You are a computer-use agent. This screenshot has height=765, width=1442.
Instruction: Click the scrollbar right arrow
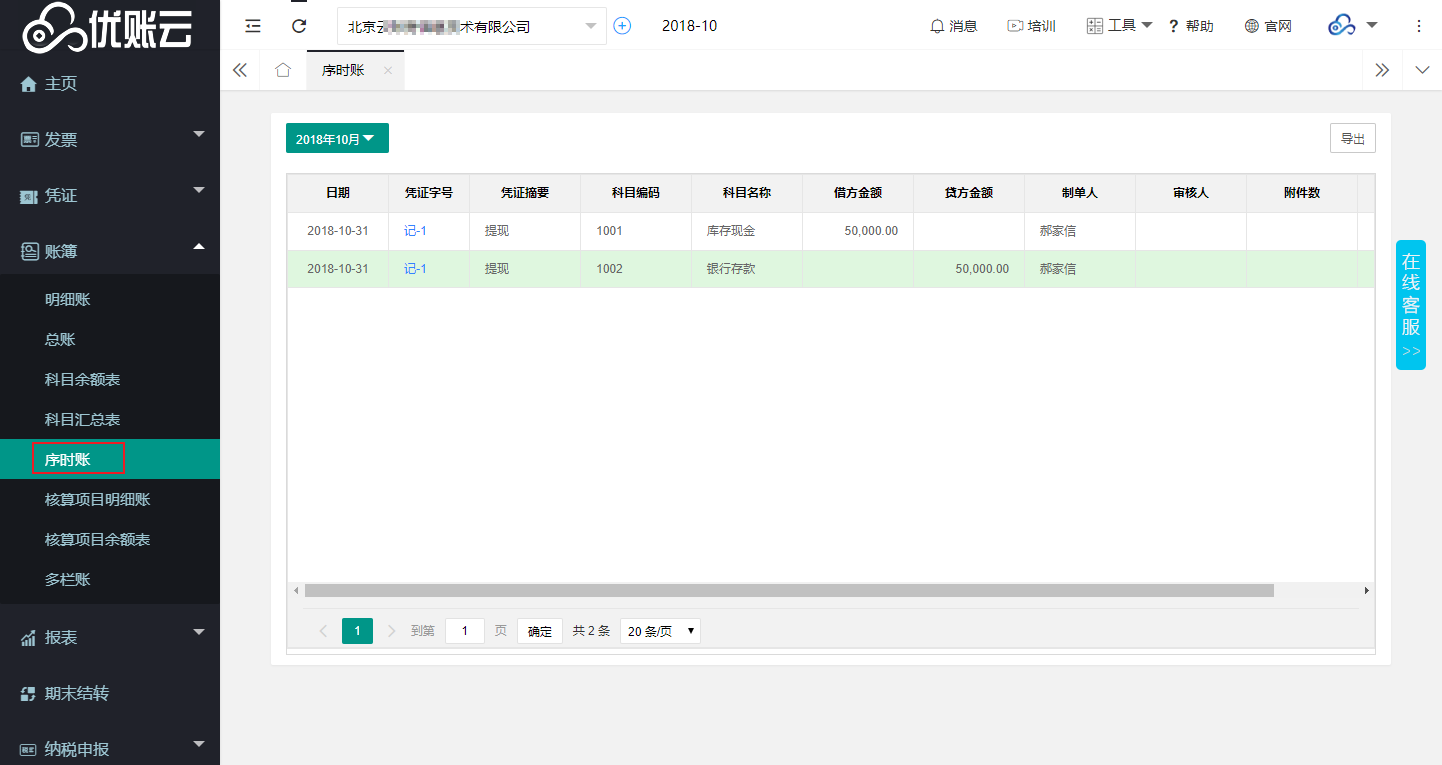tap(1366, 591)
